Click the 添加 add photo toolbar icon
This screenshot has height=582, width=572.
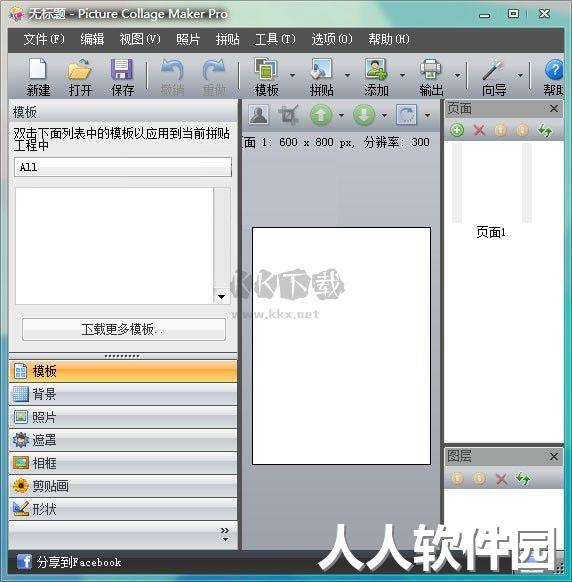click(x=376, y=69)
